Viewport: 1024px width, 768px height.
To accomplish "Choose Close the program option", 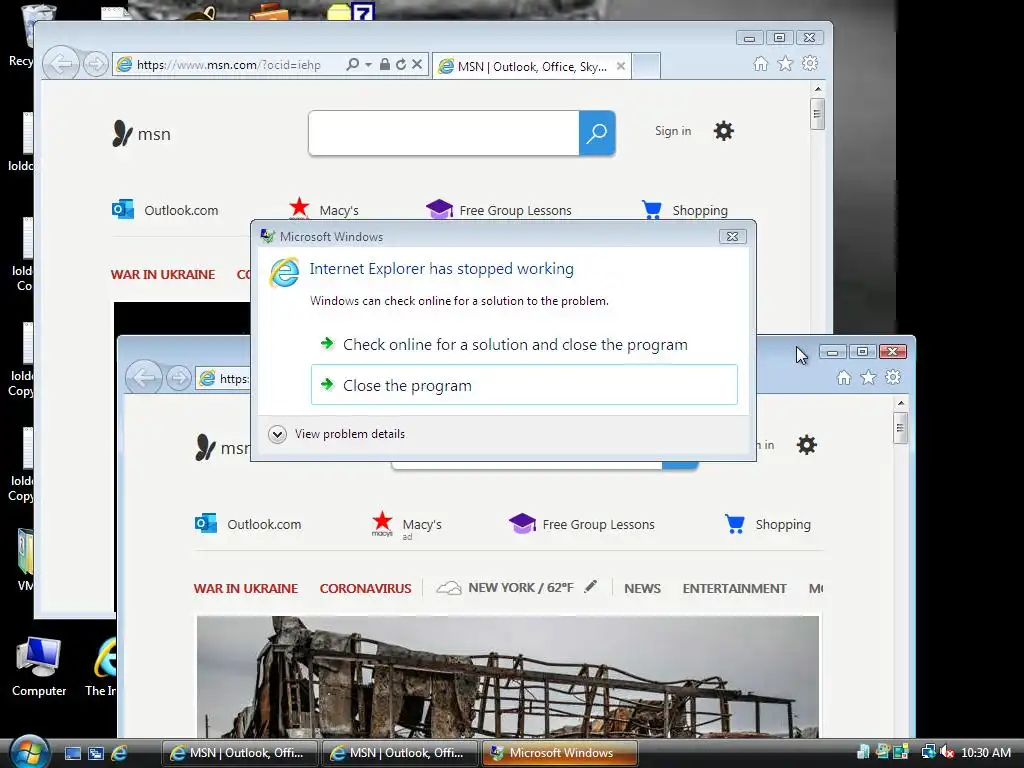I will [x=524, y=385].
